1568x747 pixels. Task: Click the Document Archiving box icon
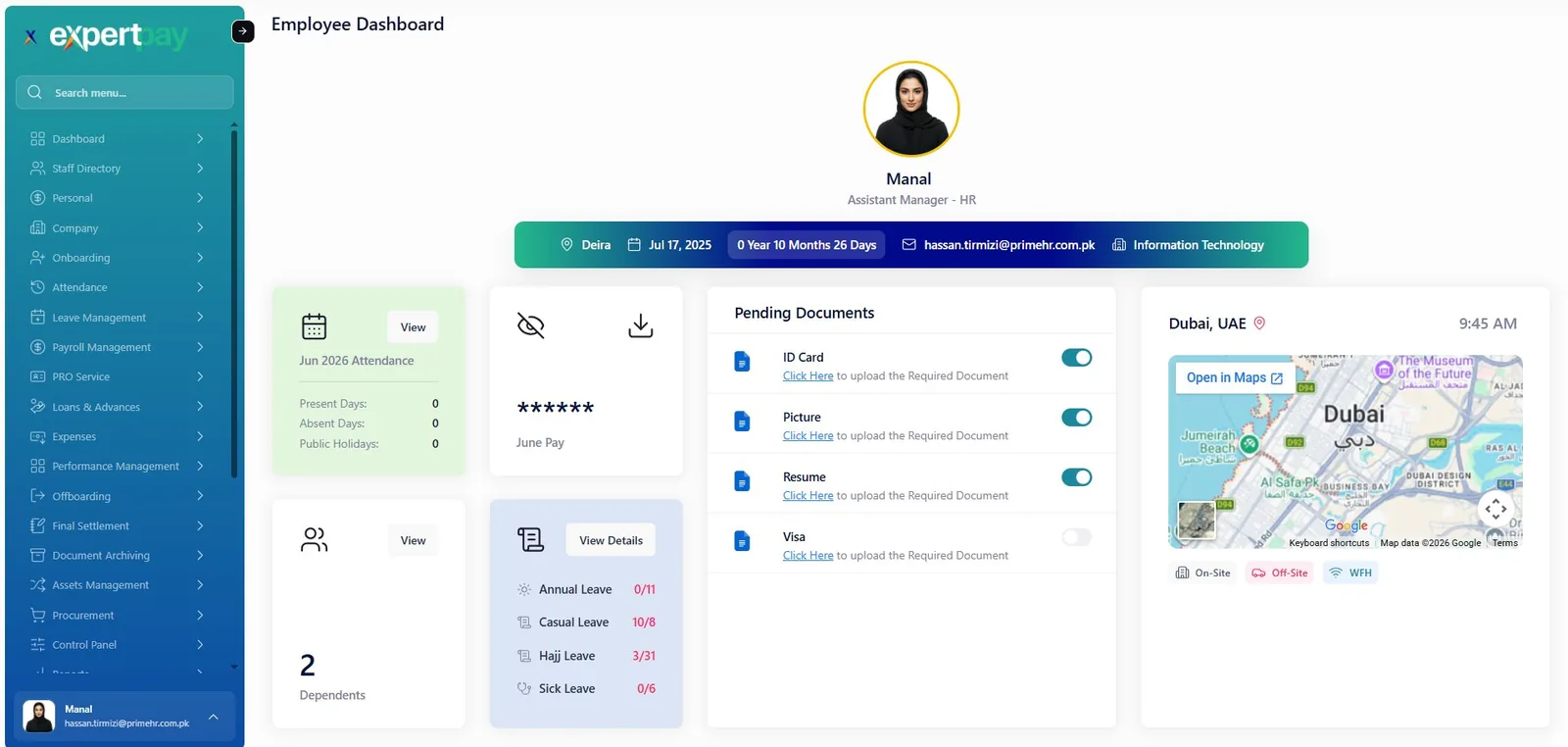click(x=37, y=555)
